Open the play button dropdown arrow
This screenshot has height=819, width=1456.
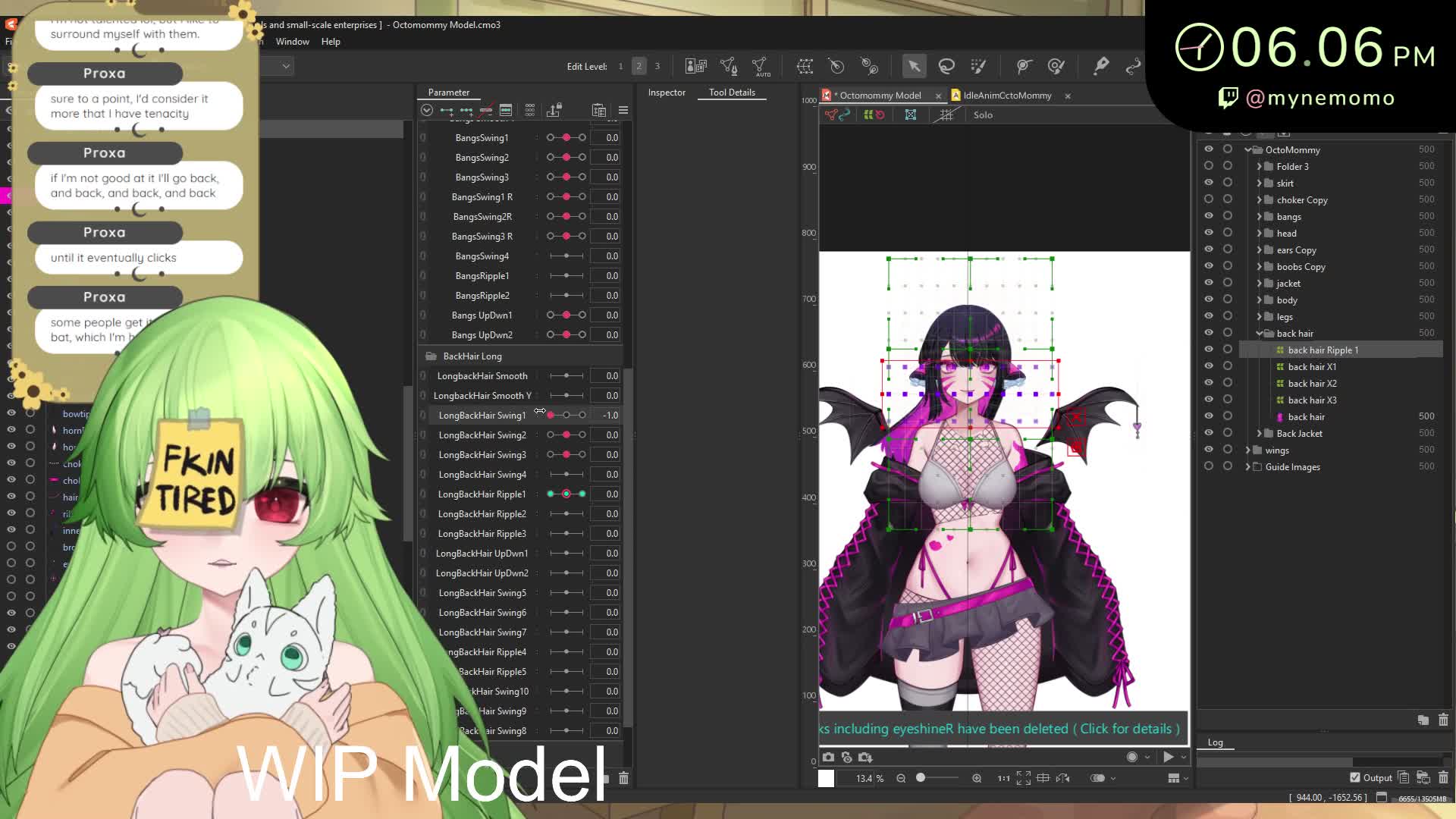tap(1183, 757)
